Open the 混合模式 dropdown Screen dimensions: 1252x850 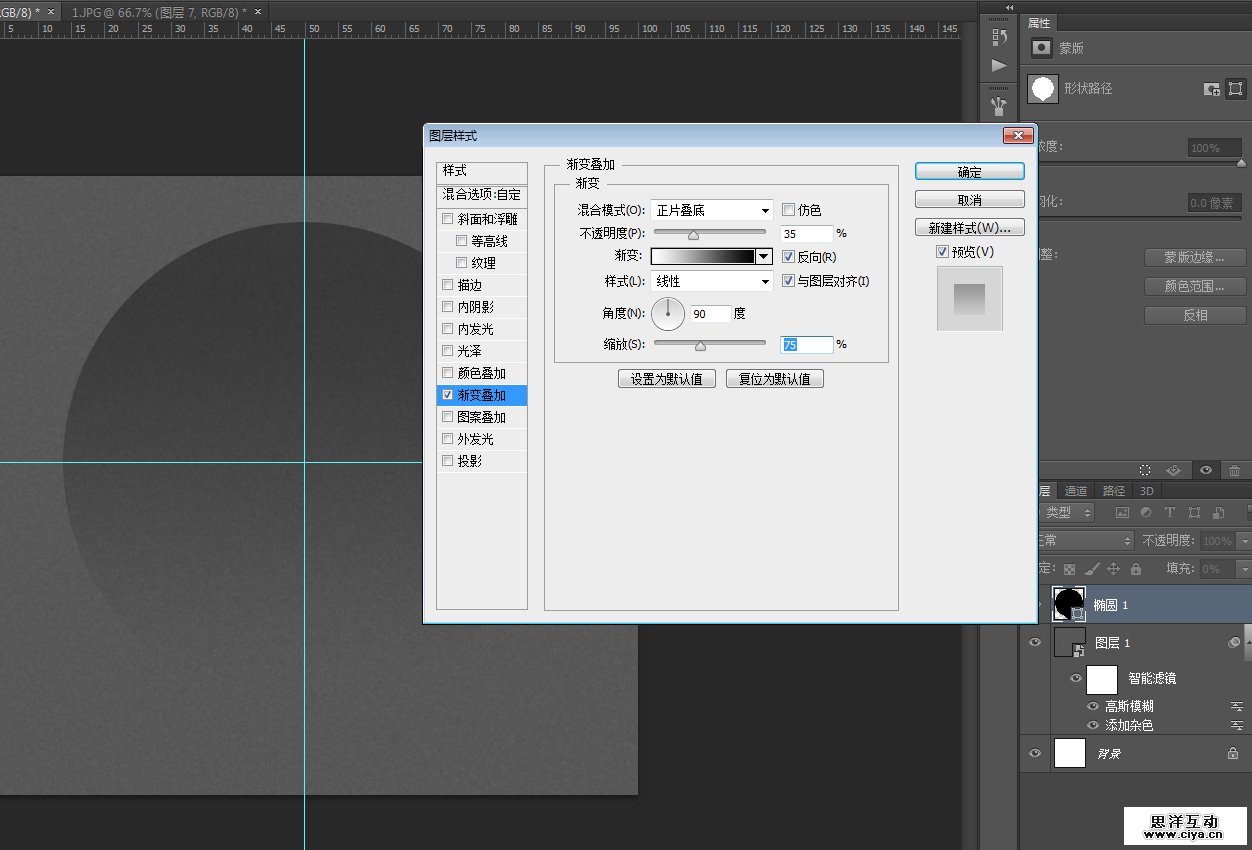[x=711, y=210]
